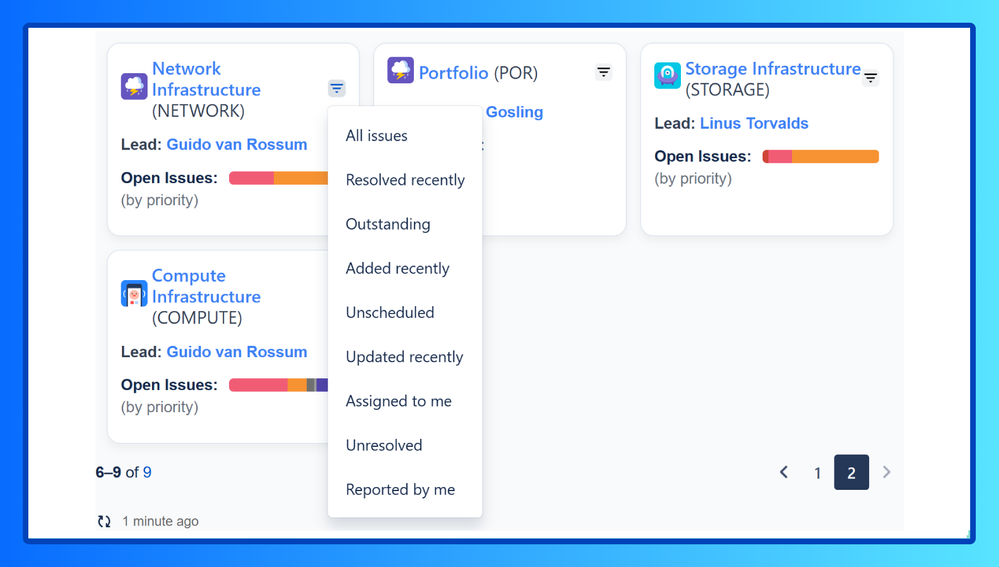Go to the next page arrow
This screenshot has height=567, width=999.
(x=886, y=472)
